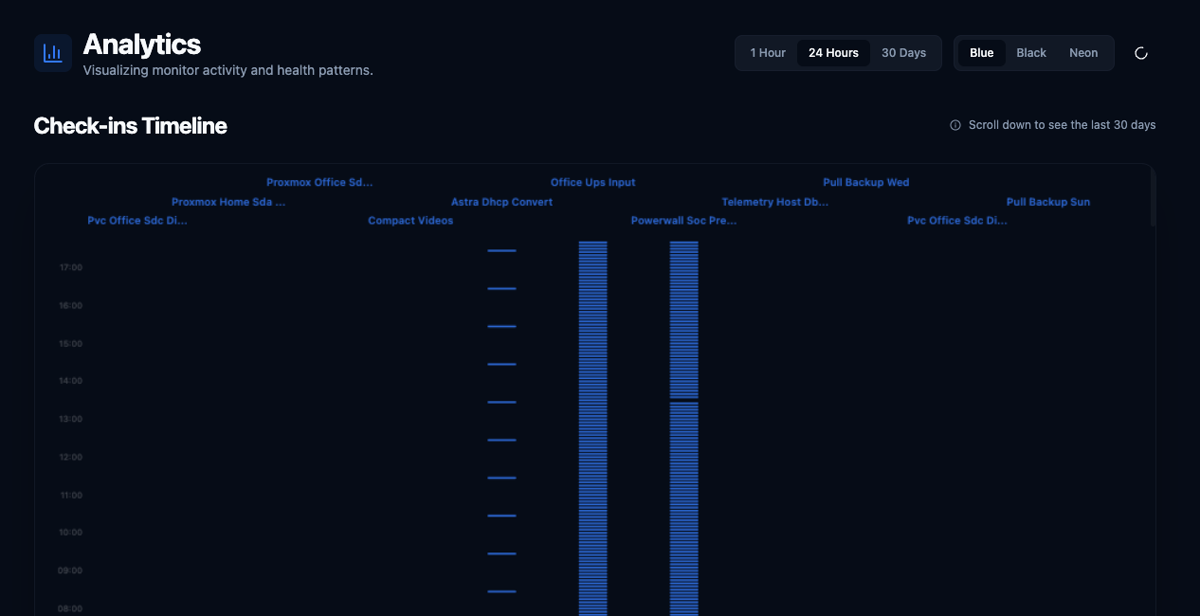Click the Analytics page title
Viewport: 1200px width, 616px height.
[142, 44]
